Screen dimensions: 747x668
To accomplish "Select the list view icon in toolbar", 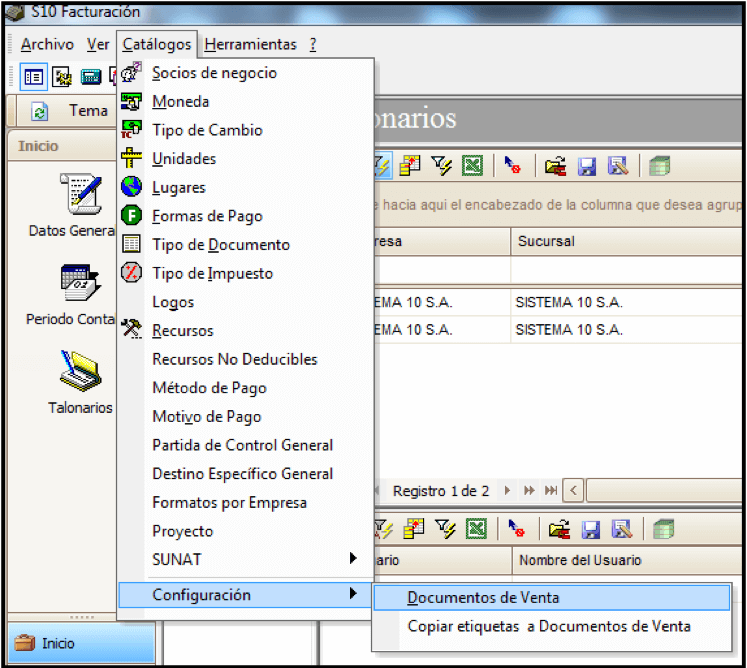I will pos(33,76).
